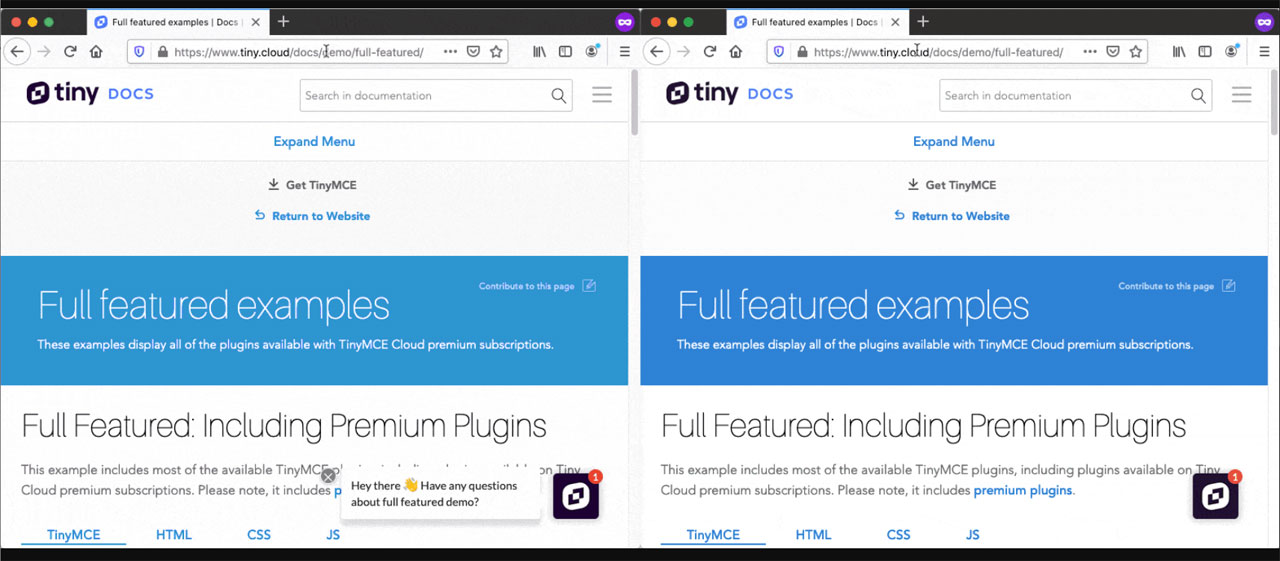Open new tab in right window
Viewport: 1280px width, 561px height.
coord(922,22)
